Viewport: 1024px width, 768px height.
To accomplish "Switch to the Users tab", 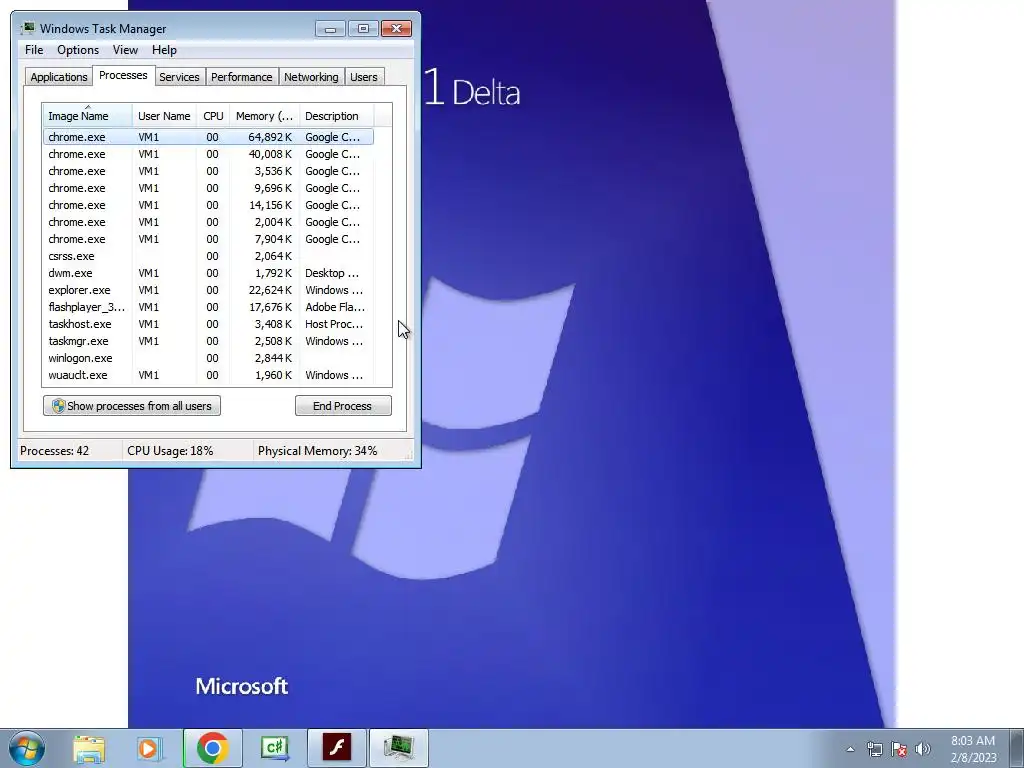I will point(364,77).
